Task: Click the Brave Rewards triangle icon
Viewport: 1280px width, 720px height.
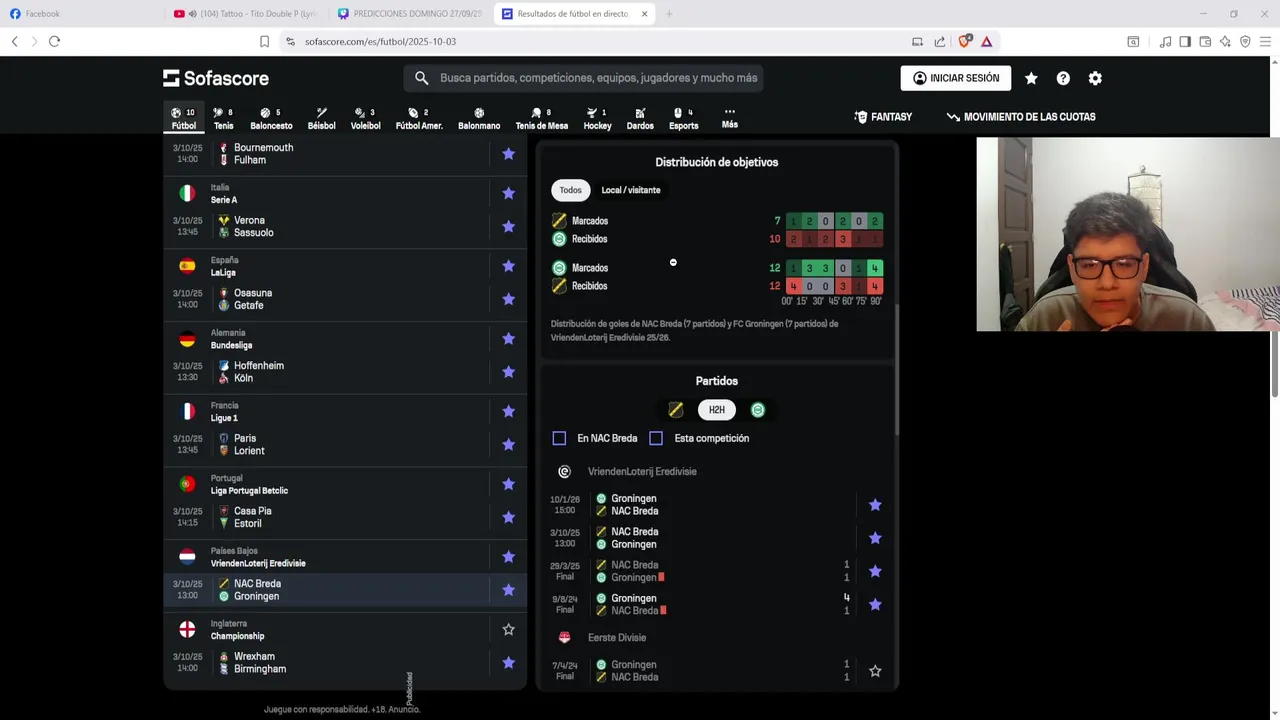Action: (x=986, y=41)
